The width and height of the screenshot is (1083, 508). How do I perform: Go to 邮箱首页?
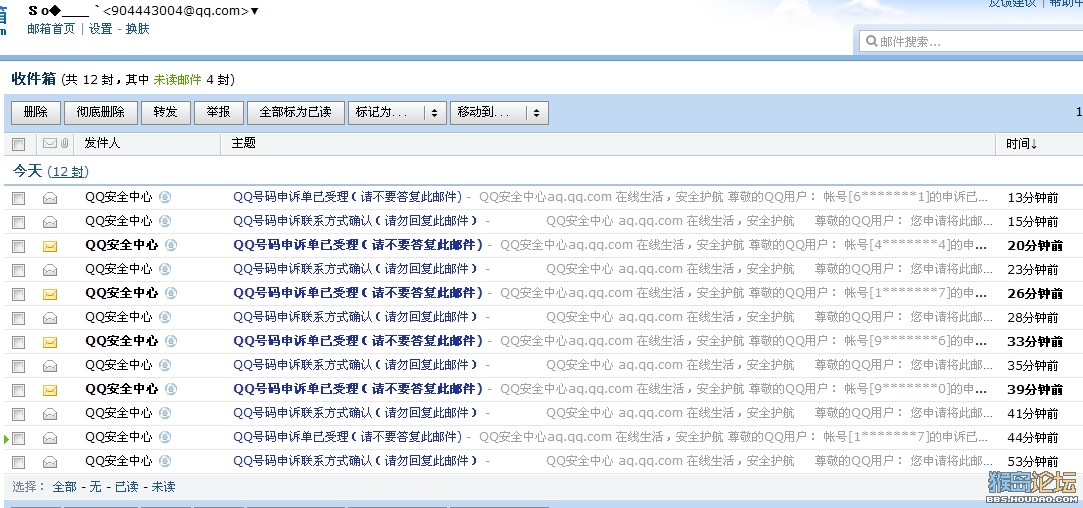point(51,29)
